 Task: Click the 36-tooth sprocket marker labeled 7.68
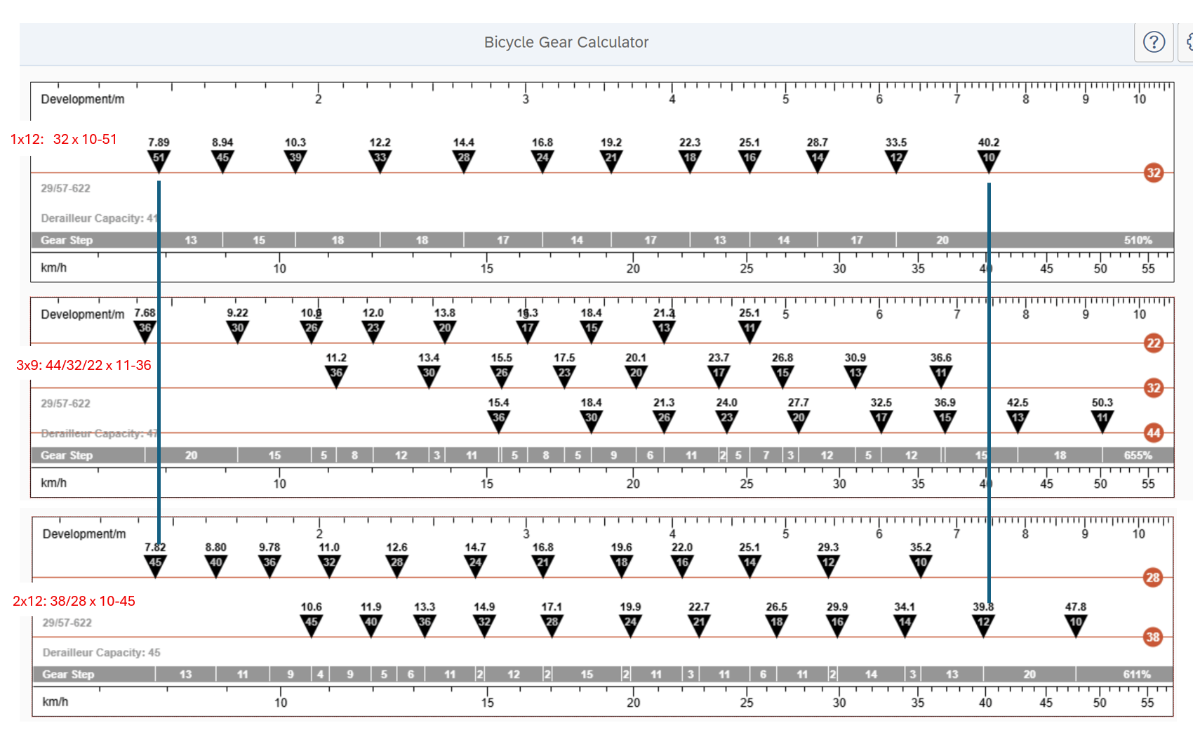pos(145,330)
